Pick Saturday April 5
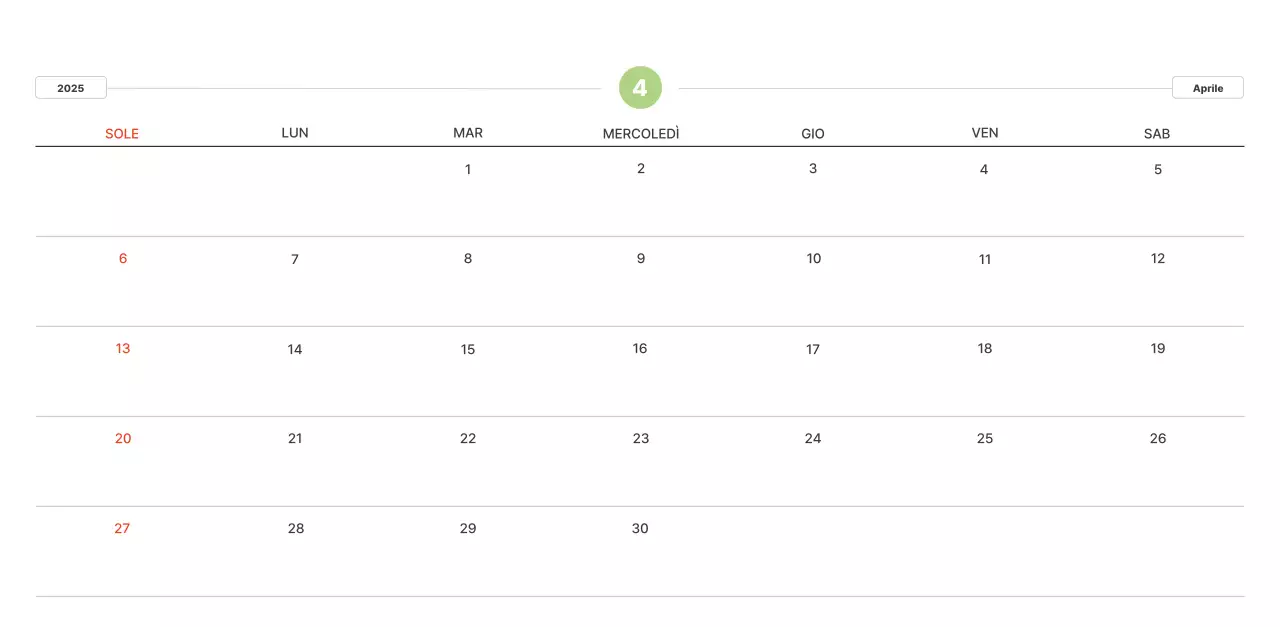The image size is (1280, 627). 1158,169
